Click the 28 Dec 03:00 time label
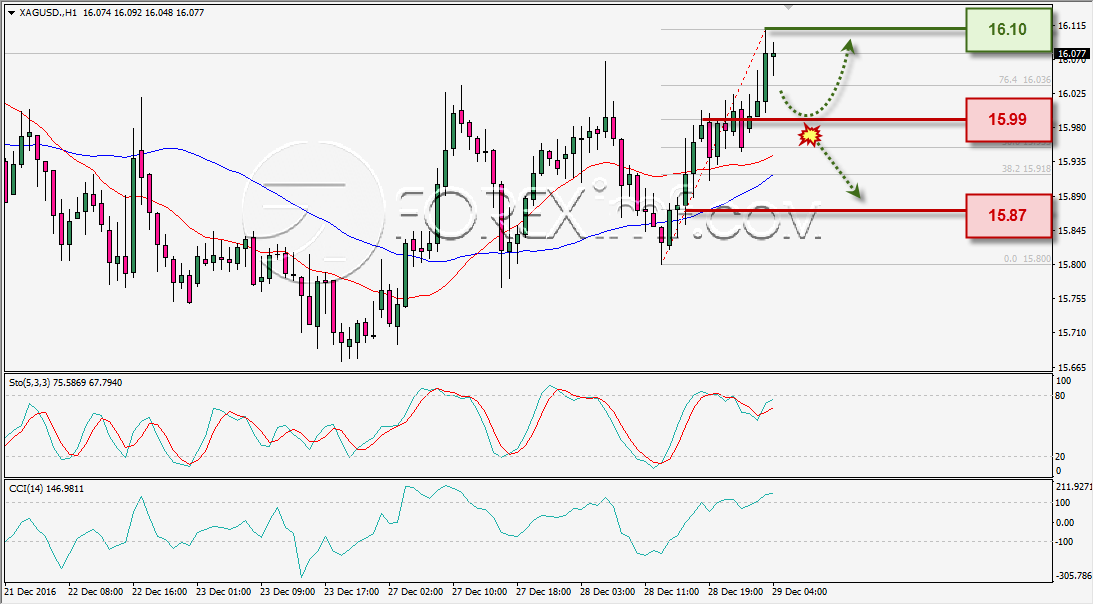Viewport: 1094px width, 605px height. coord(608,592)
